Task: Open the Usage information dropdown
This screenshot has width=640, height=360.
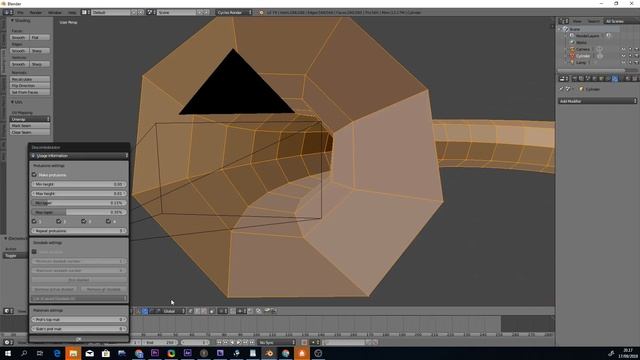Action: click(x=79, y=156)
